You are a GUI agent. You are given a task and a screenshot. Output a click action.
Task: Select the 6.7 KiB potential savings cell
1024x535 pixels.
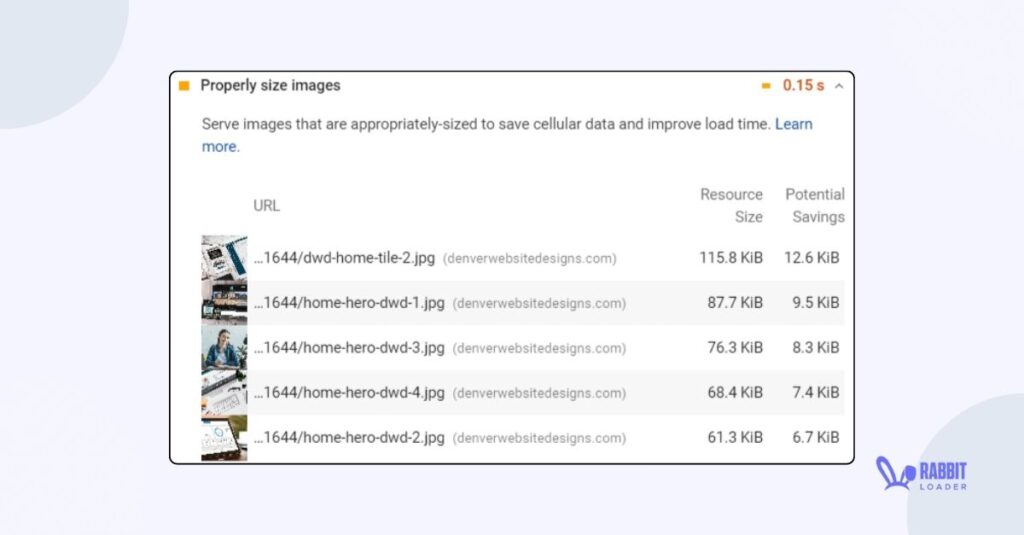click(x=816, y=438)
